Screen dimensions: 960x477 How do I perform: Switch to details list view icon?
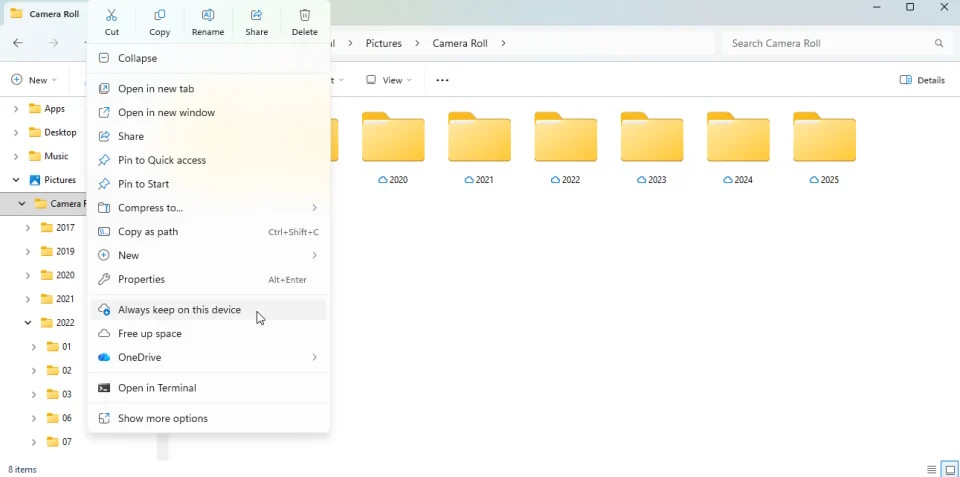(x=931, y=470)
